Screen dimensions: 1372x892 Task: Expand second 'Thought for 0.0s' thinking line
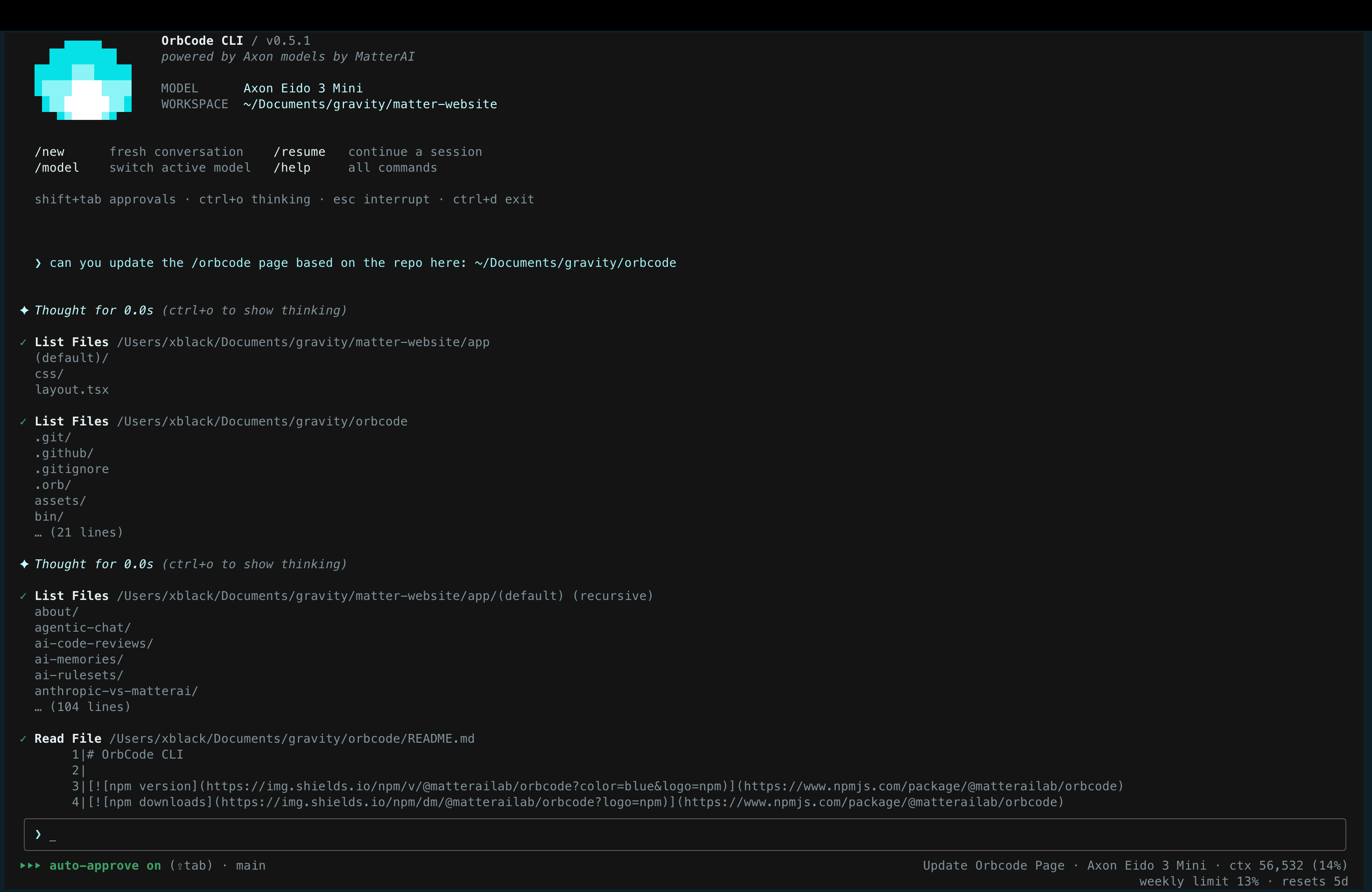tap(191, 564)
